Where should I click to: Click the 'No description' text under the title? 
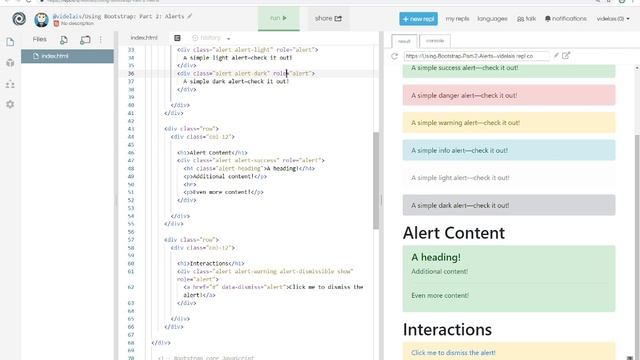77,23
